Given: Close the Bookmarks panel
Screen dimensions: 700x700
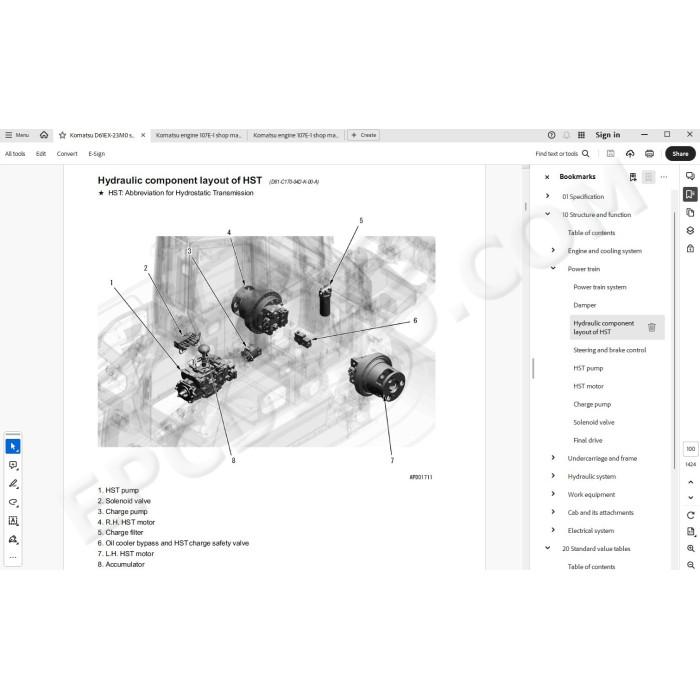Looking at the screenshot, I should tap(547, 177).
